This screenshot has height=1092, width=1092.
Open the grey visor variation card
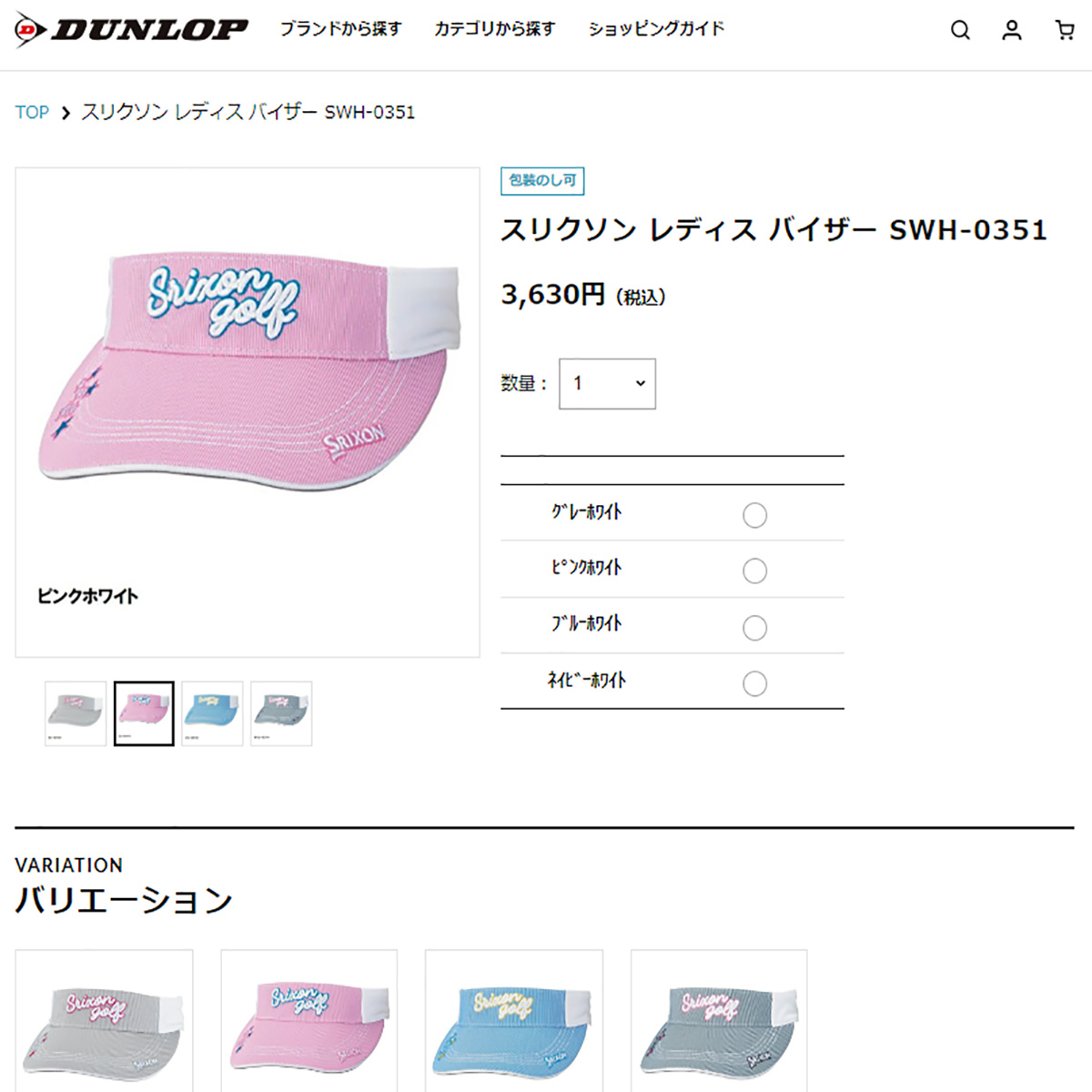tap(104, 1021)
